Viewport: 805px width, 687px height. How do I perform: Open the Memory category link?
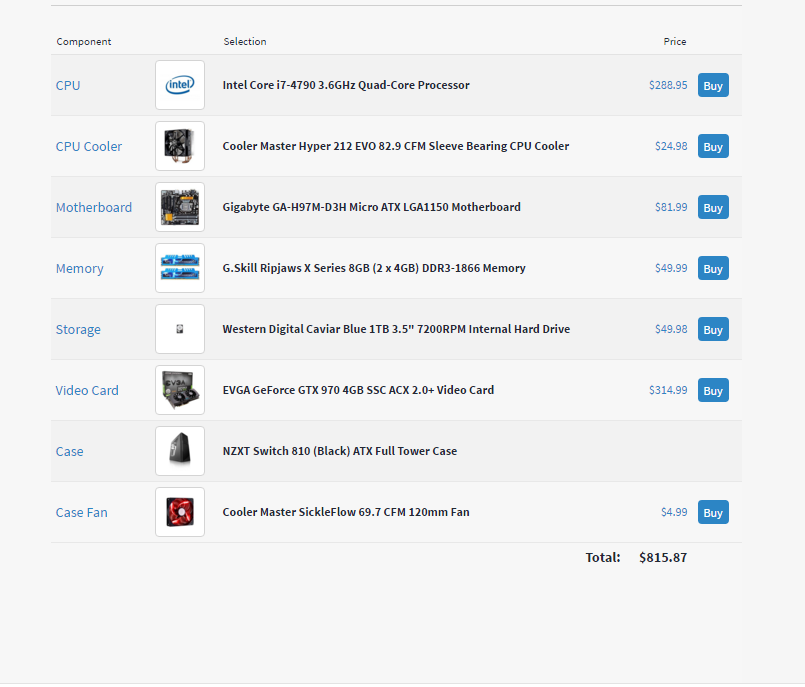coord(80,269)
